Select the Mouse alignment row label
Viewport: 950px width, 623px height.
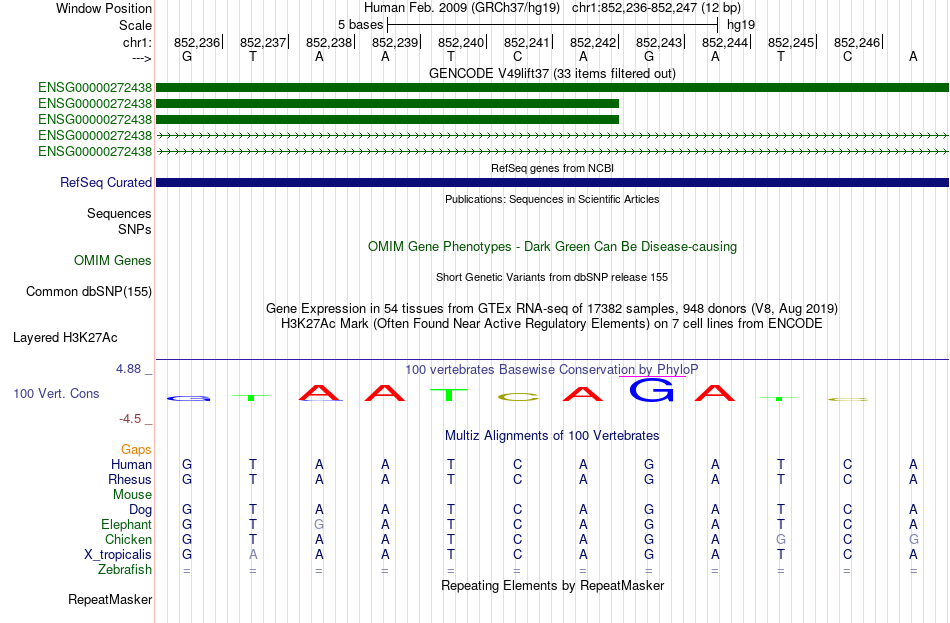click(x=132, y=495)
